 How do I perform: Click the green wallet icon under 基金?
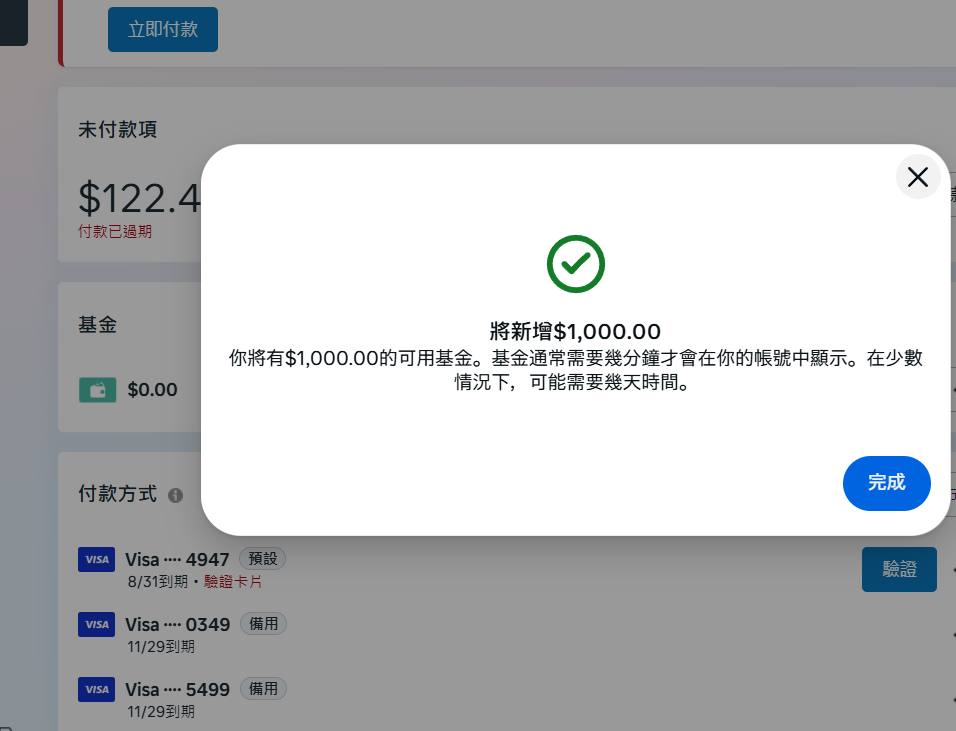coord(98,390)
